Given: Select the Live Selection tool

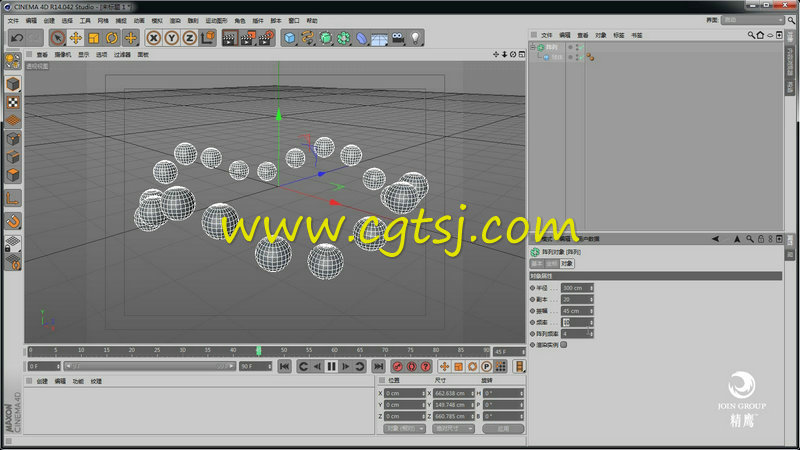Looking at the screenshot, I should (58, 38).
